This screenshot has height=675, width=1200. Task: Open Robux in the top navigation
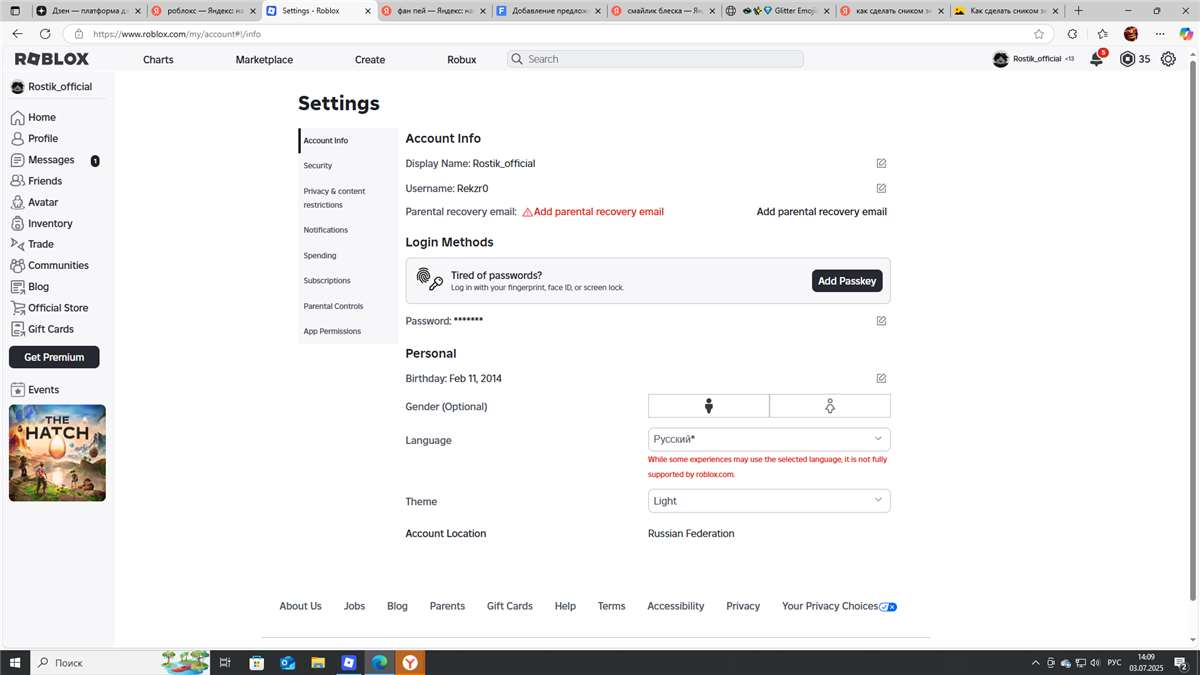[462, 60]
